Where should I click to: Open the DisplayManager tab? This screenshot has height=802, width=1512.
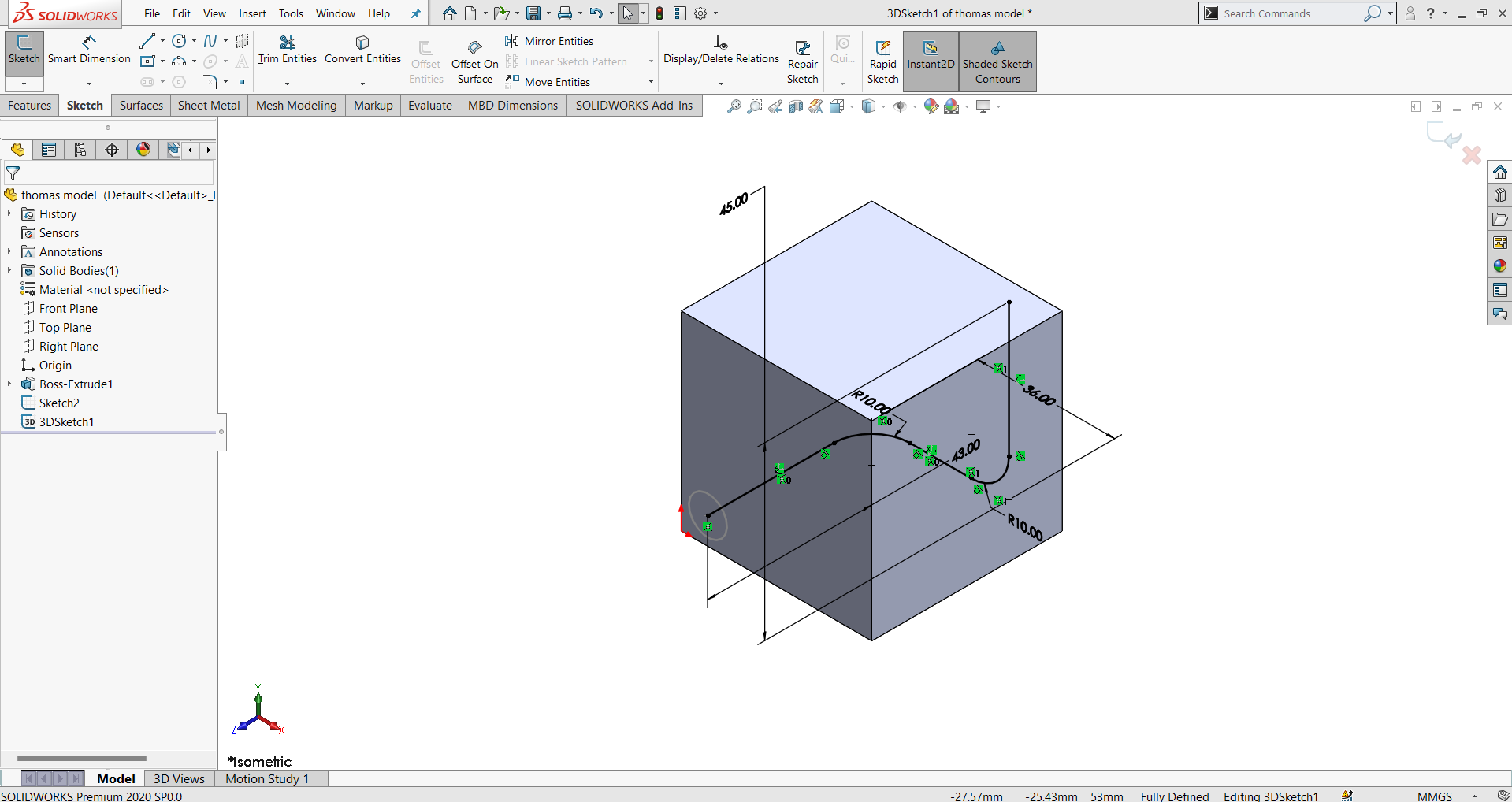click(143, 150)
